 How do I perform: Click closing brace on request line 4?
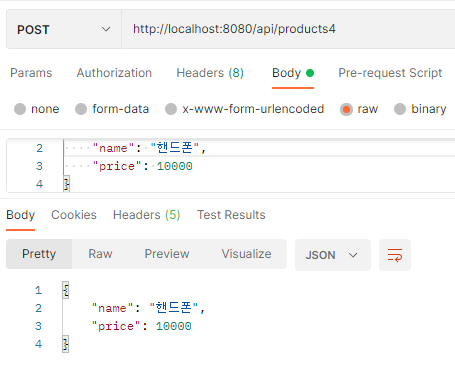pos(66,184)
